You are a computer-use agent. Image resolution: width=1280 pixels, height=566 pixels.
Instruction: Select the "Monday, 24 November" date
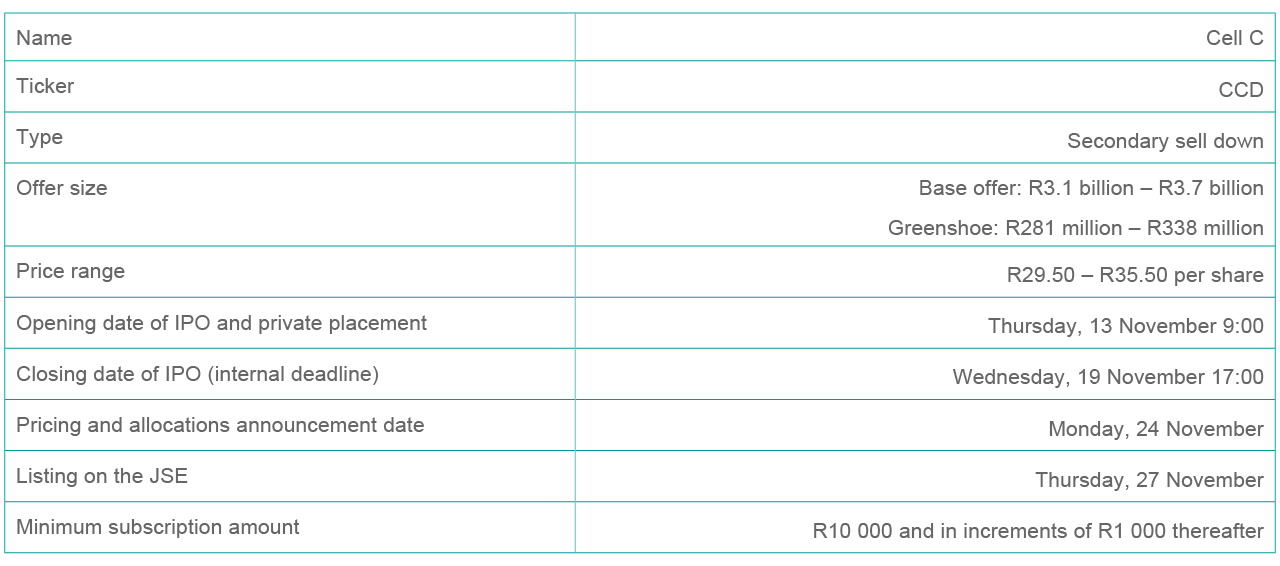(1156, 429)
